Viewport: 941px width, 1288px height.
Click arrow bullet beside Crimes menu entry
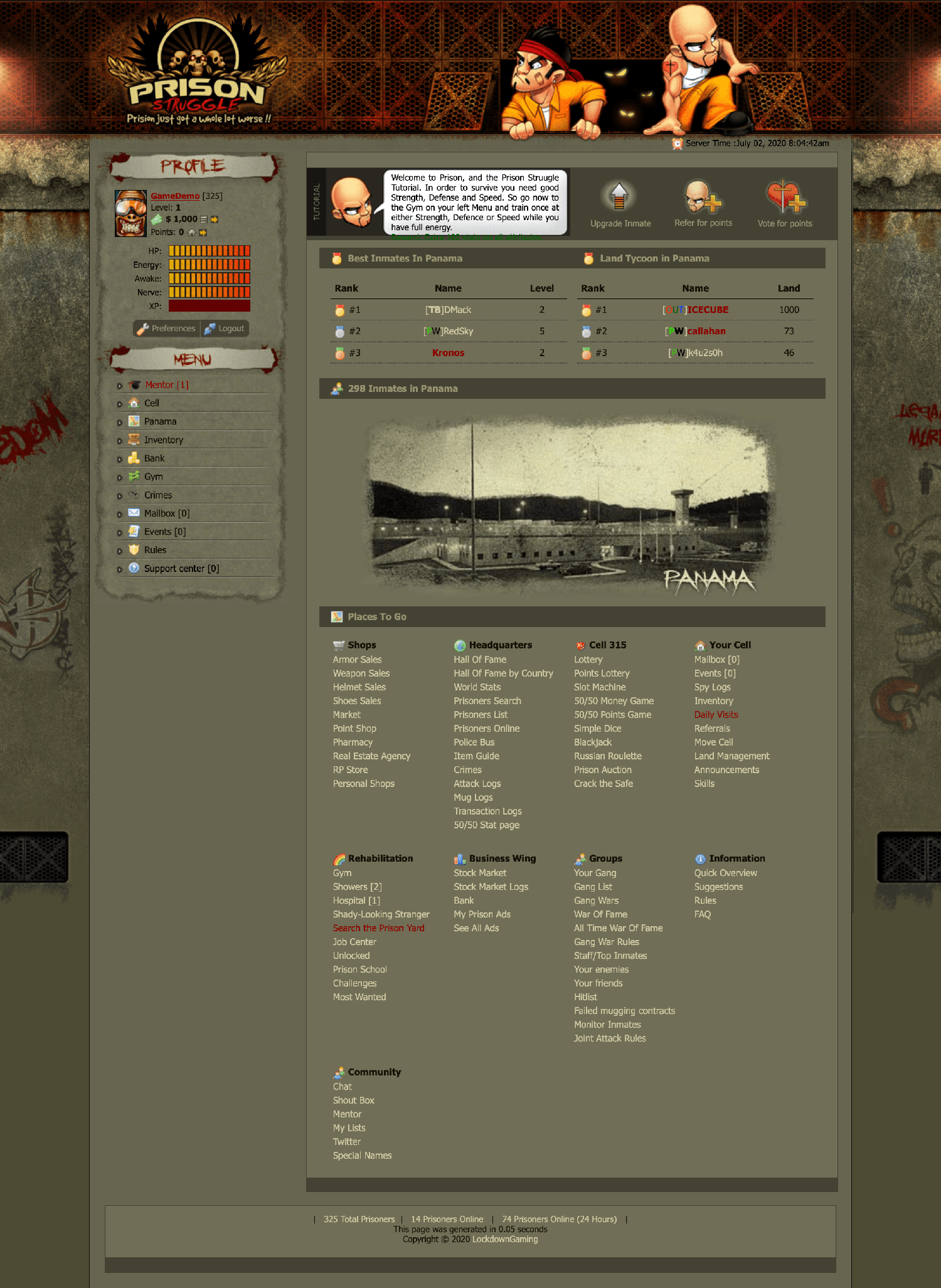[119, 496]
